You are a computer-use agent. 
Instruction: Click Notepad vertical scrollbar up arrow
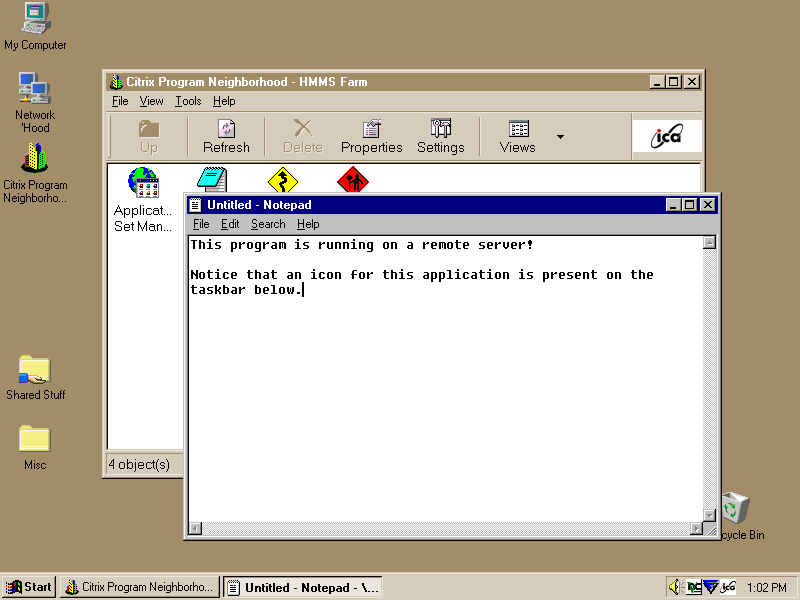pos(709,242)
